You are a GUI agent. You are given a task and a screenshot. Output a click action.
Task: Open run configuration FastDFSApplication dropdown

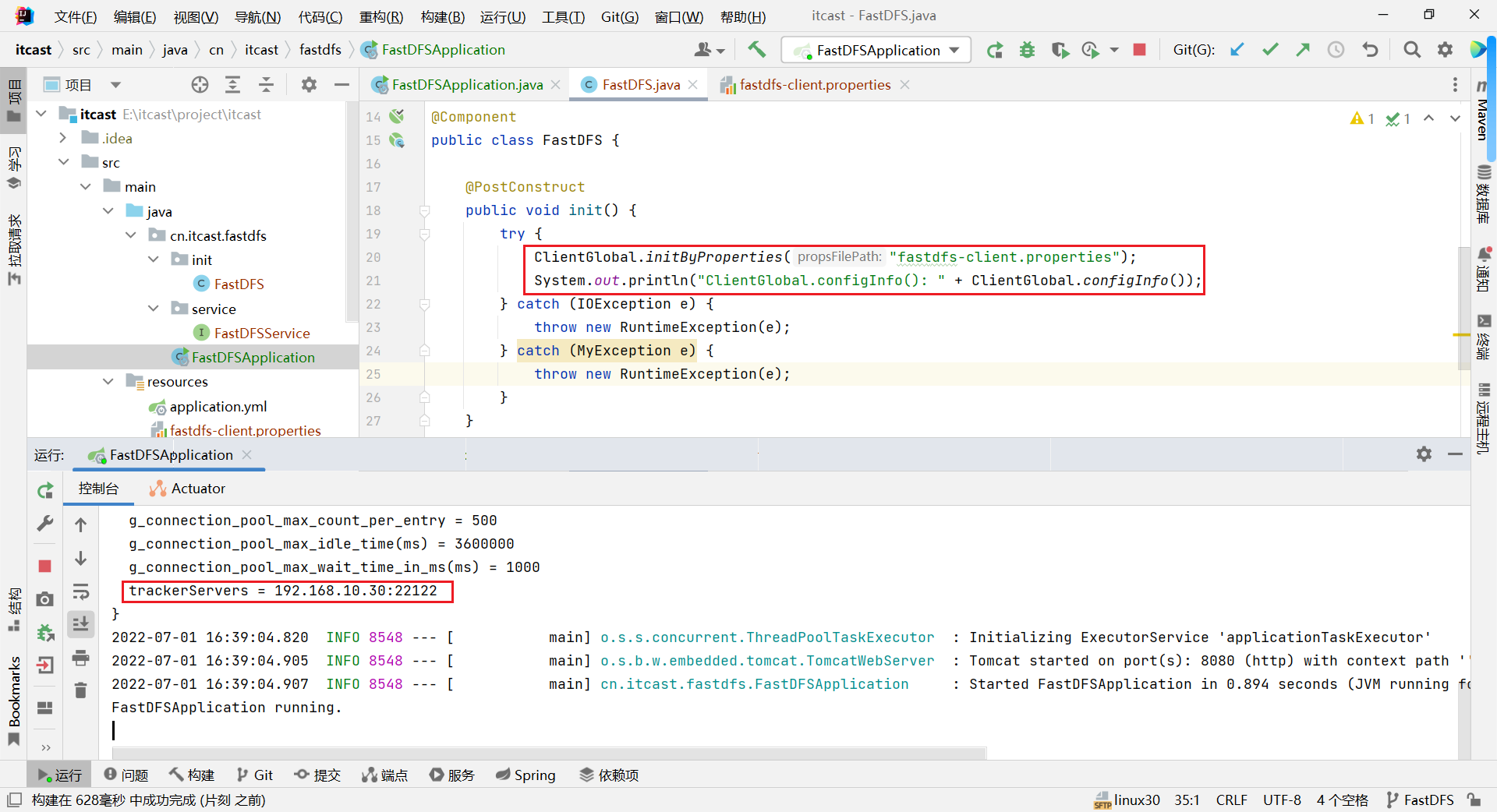click(x=876, y=50)
